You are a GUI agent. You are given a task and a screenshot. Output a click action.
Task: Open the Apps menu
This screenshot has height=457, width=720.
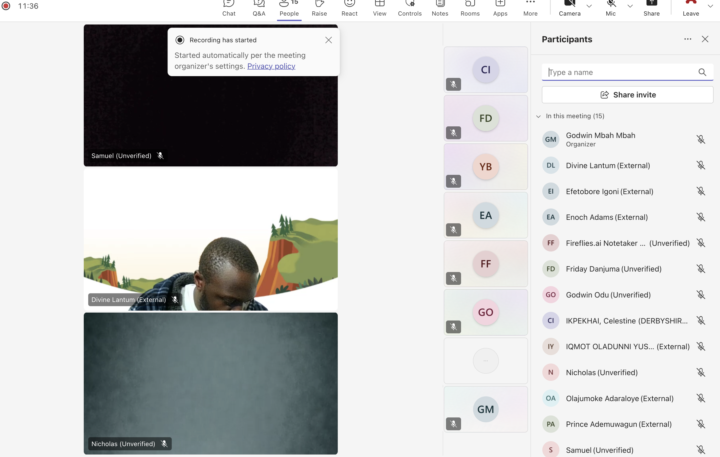pyautogui.click(x=500, y=8)
